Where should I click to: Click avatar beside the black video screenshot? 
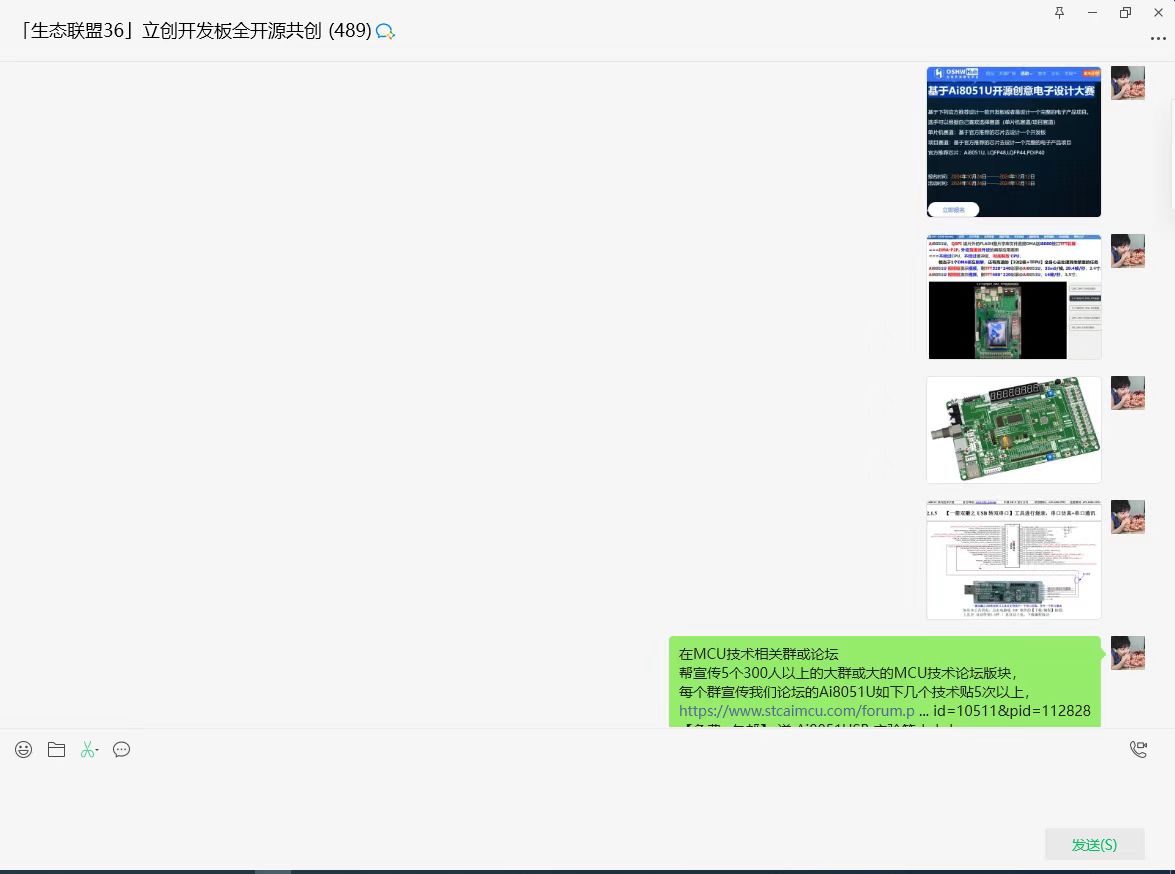pyautogui.click(x=1128, y=251)
